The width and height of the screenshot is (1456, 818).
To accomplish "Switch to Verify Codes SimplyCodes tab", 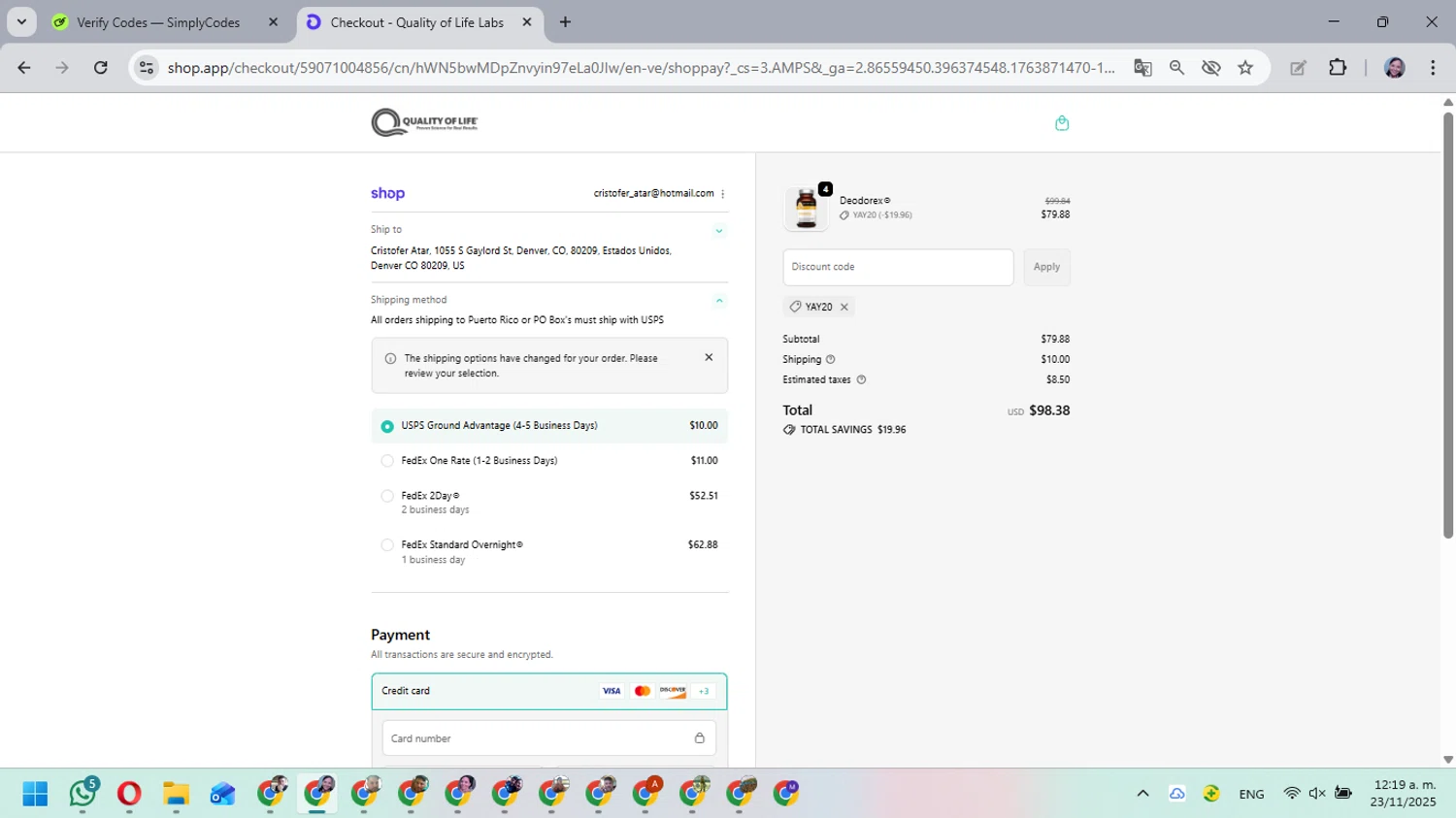I will [158, 22].
